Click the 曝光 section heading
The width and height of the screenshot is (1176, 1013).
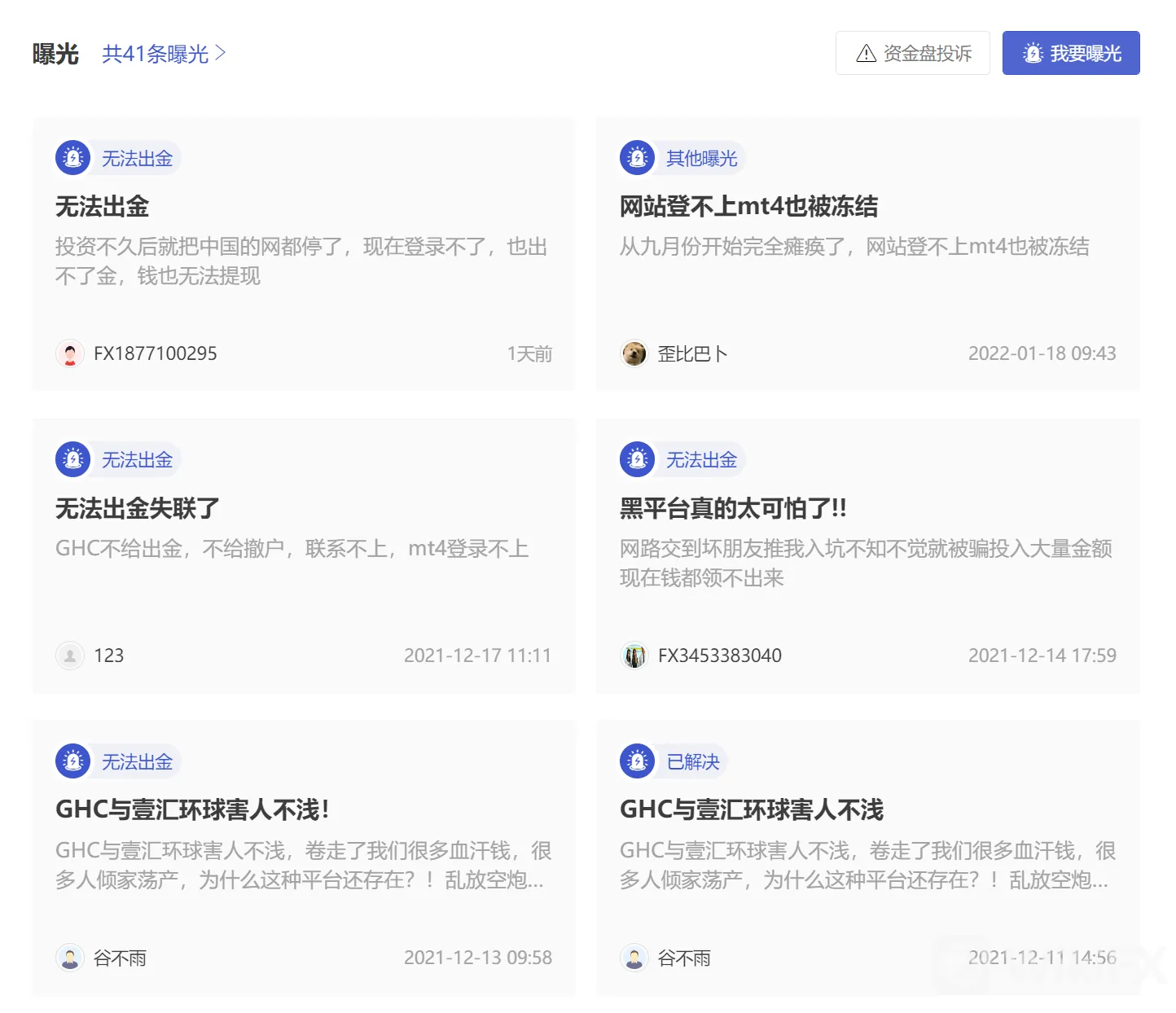pos(55,54)
